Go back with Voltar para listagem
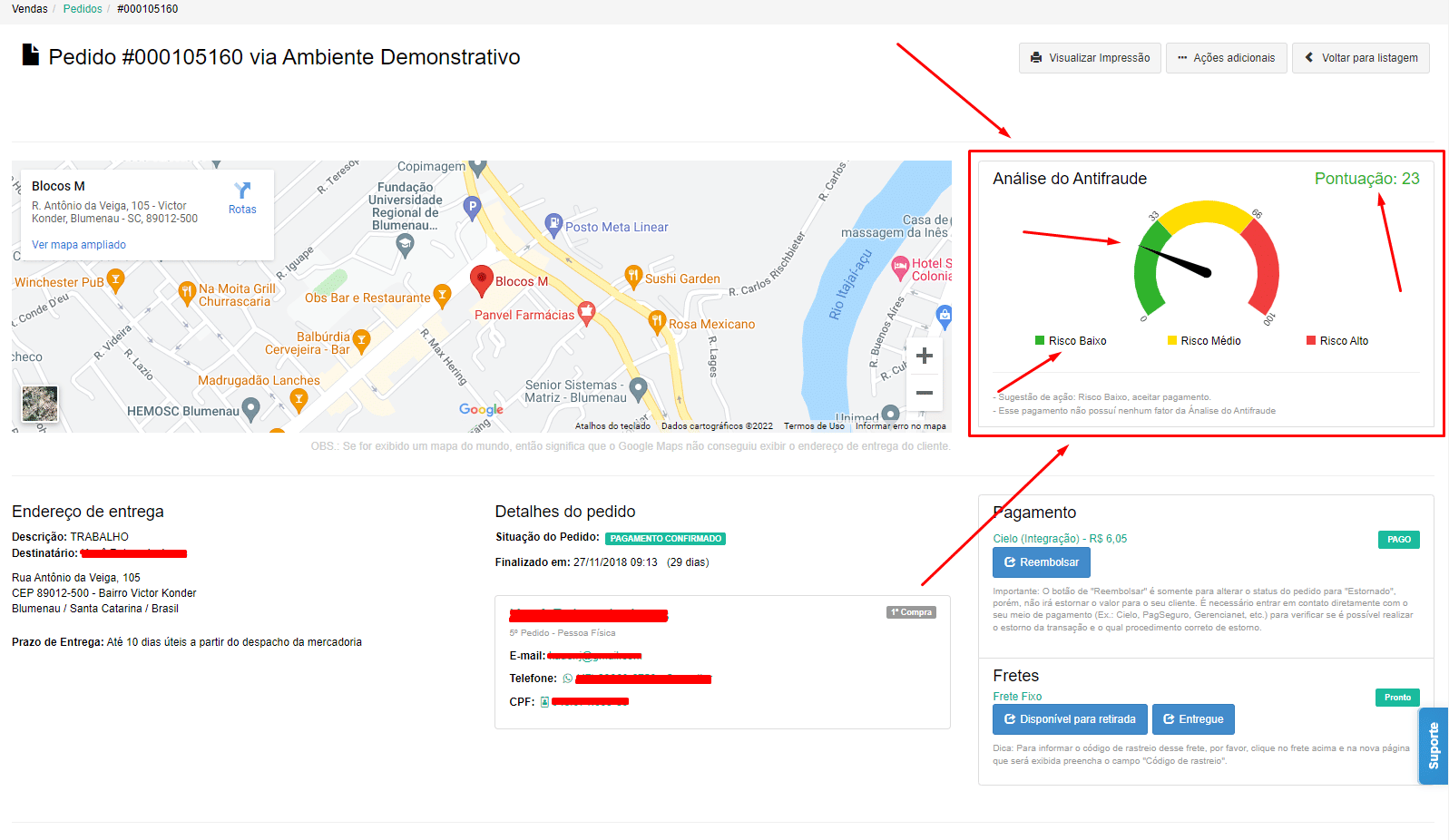Viewport: 1449px width, 840px height. point(1360,58)
